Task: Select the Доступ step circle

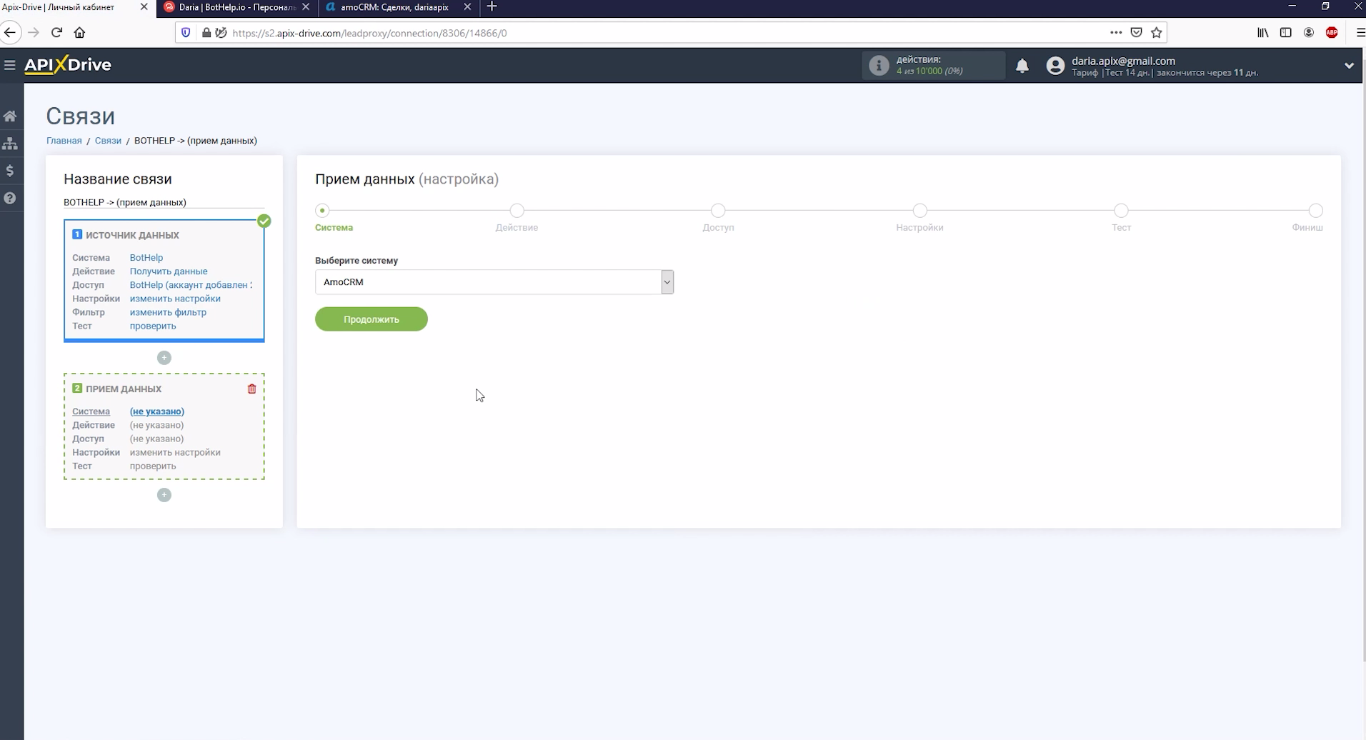Action: (718, 211)
